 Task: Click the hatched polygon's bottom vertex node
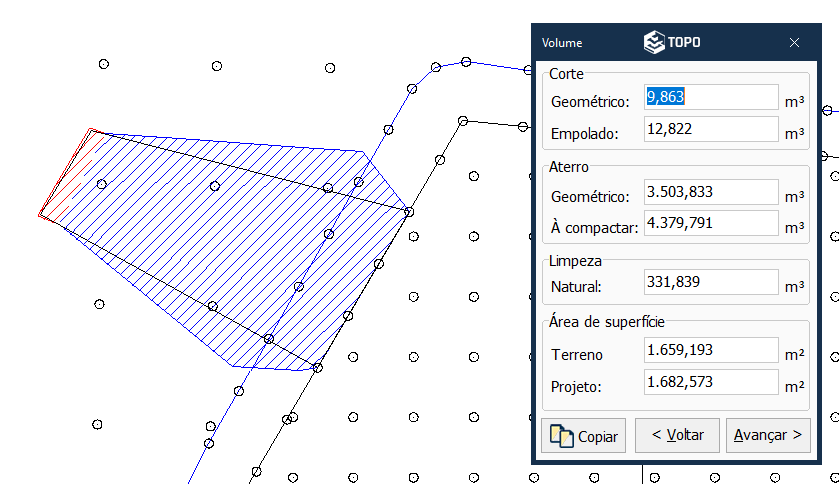tap(317, 368)
